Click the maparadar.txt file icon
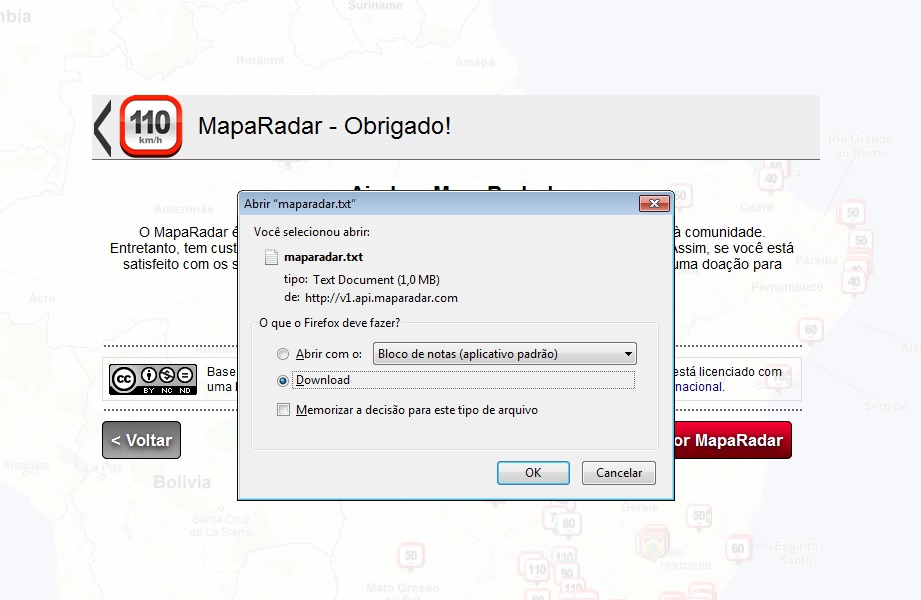 coord(271,257)
